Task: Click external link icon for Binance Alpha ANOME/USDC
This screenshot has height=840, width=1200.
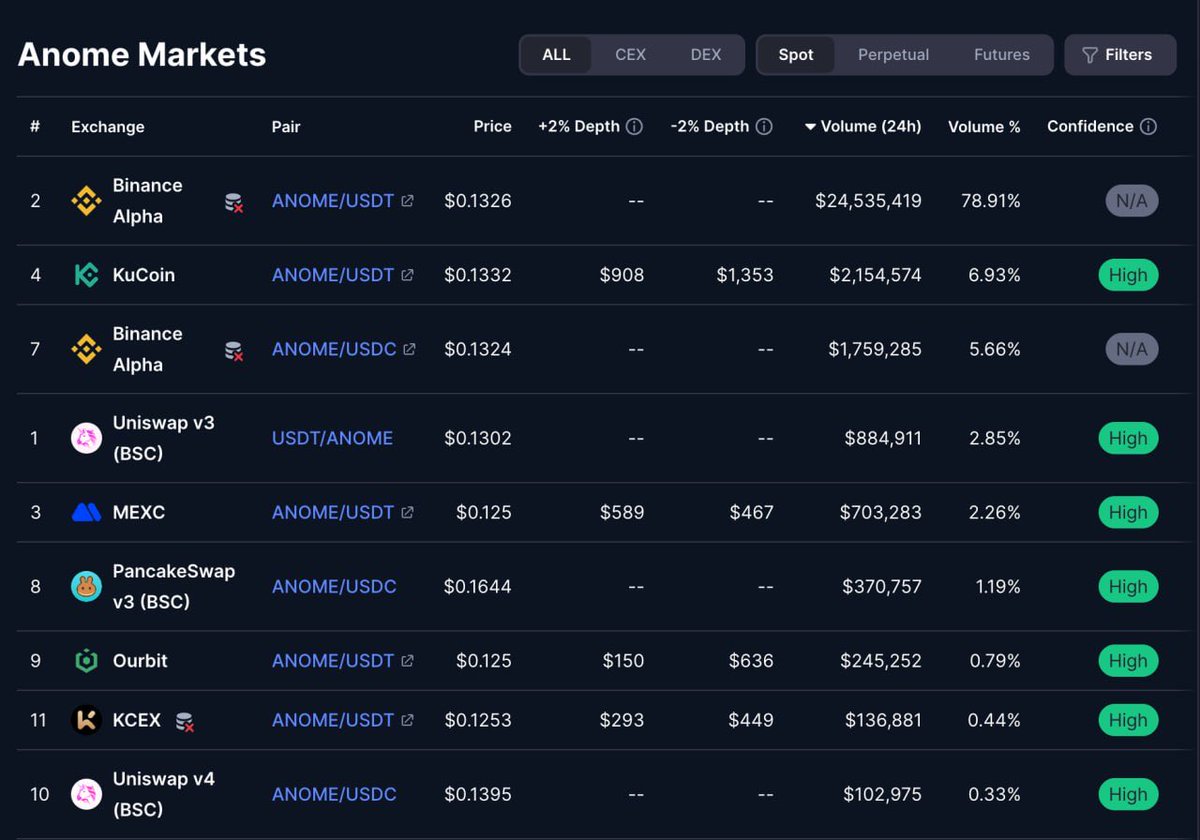Action: 409,349
